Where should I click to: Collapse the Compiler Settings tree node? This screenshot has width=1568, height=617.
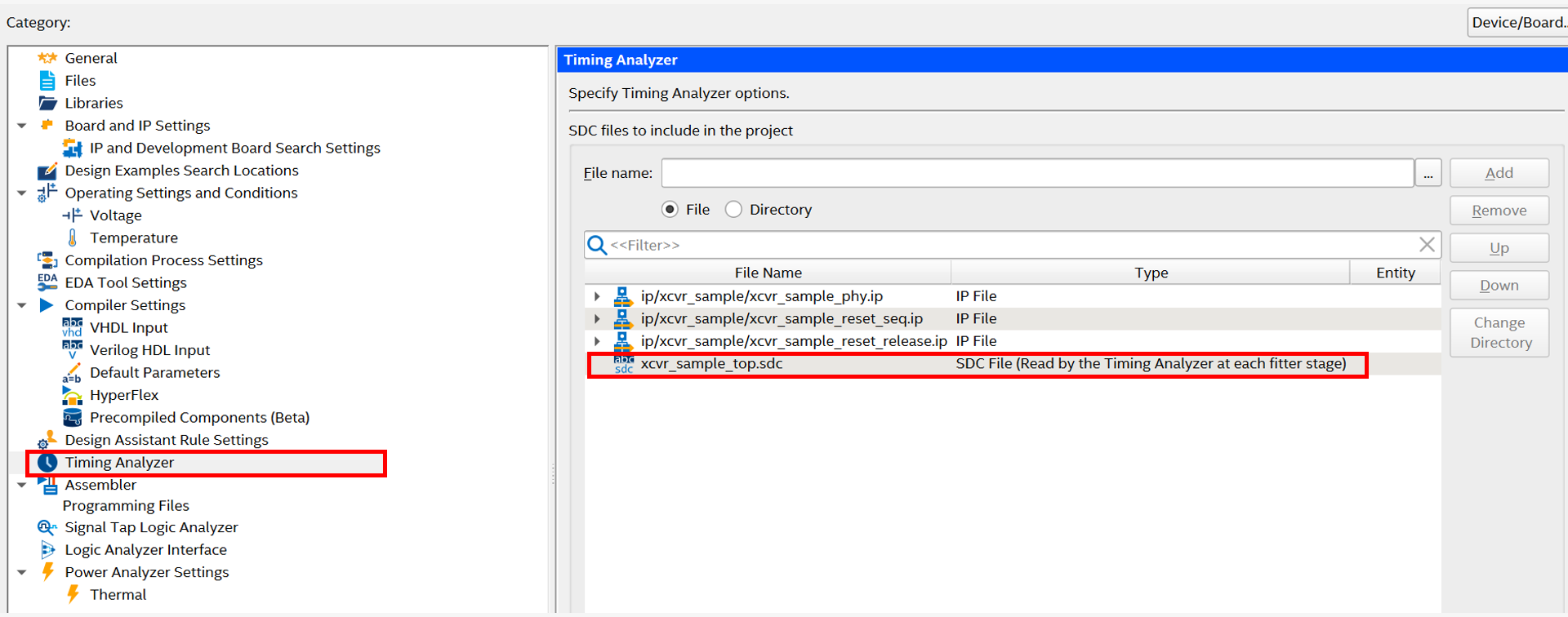point(22,305)
